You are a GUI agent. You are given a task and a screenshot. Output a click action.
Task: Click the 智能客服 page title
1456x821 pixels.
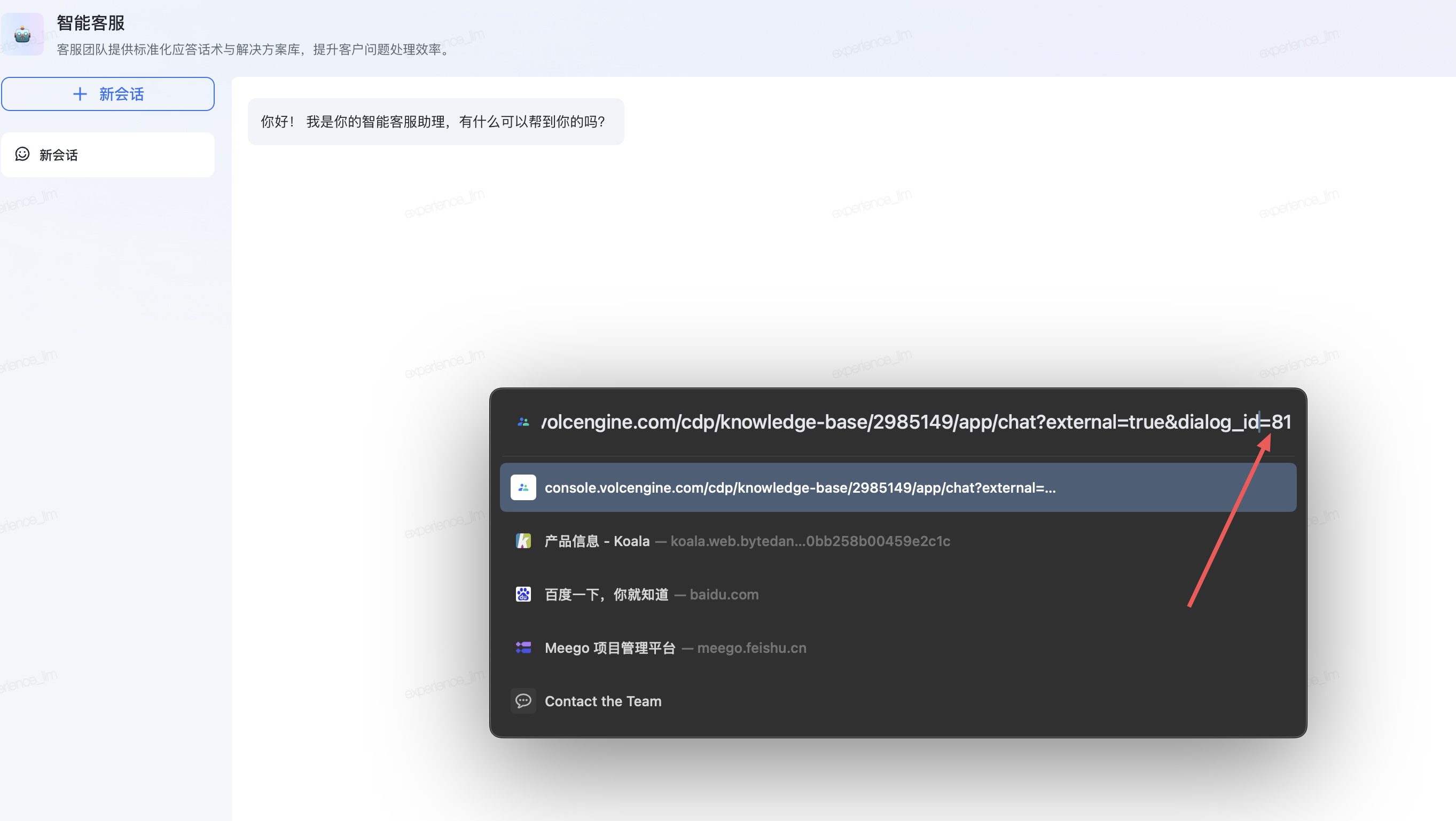[x=90, y=23]
